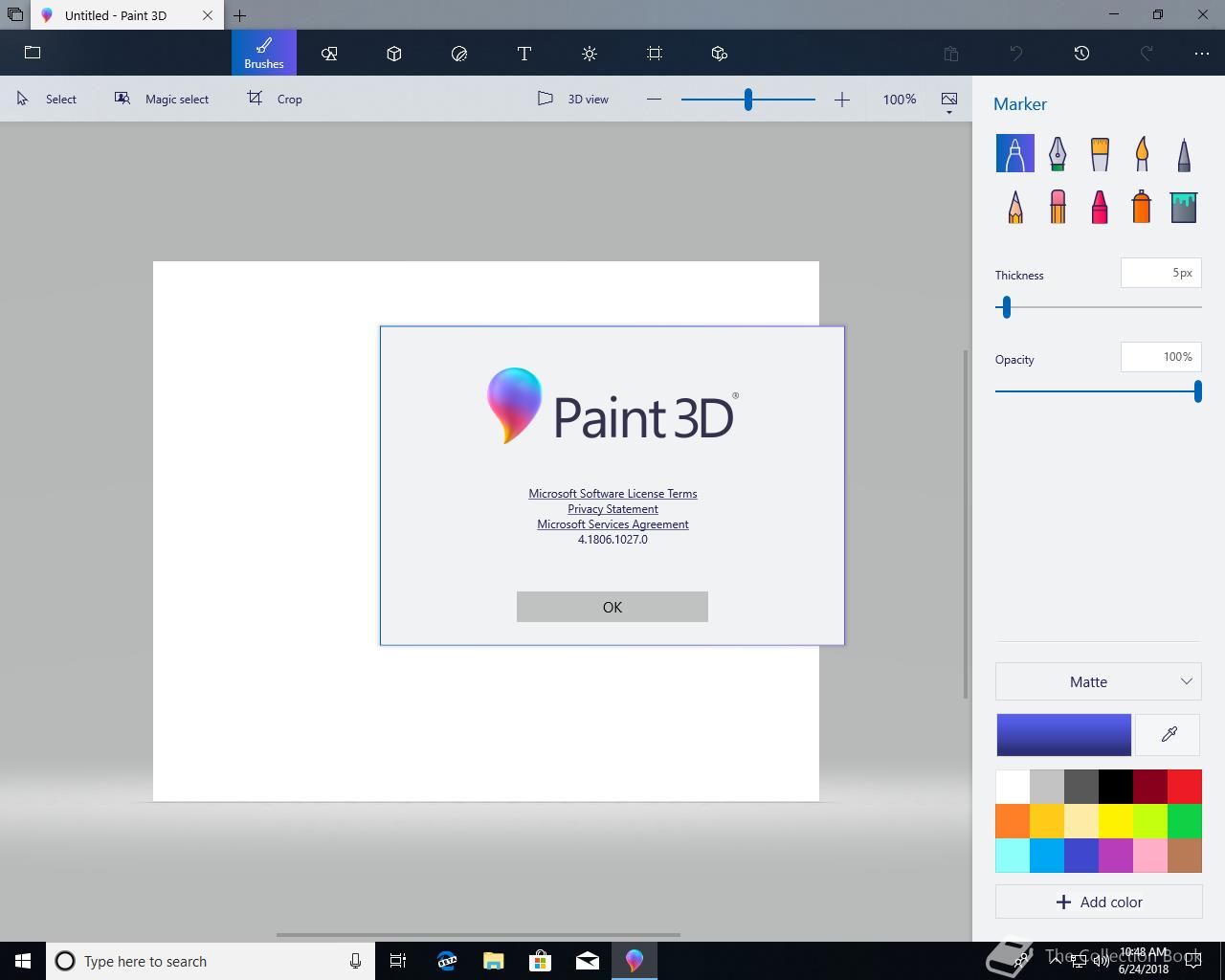Click the zoom out minus button
The width and height of the screenshot is (1225, 980).
click(654, 100)
